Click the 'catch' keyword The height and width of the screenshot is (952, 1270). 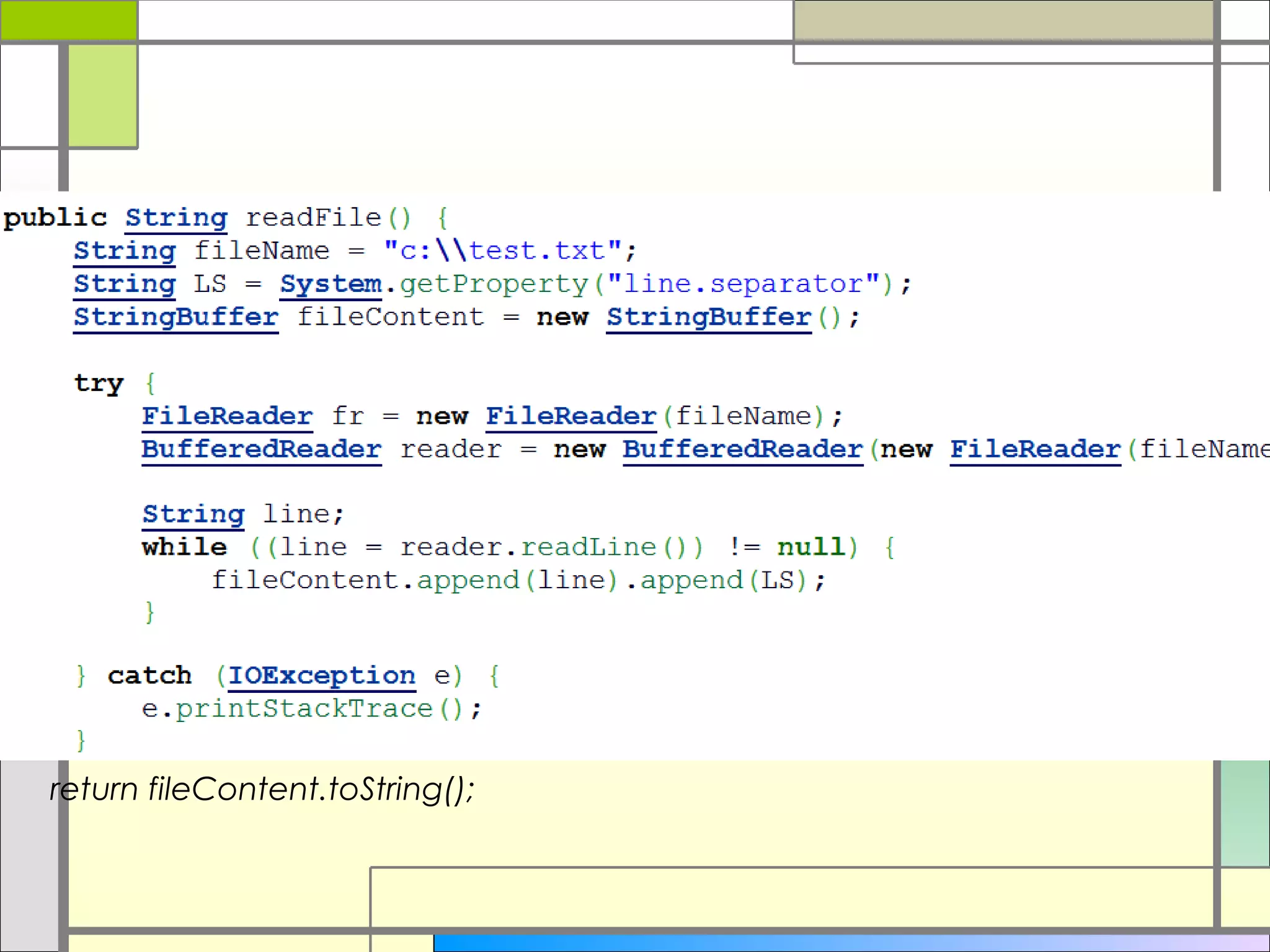pos(149,676)
